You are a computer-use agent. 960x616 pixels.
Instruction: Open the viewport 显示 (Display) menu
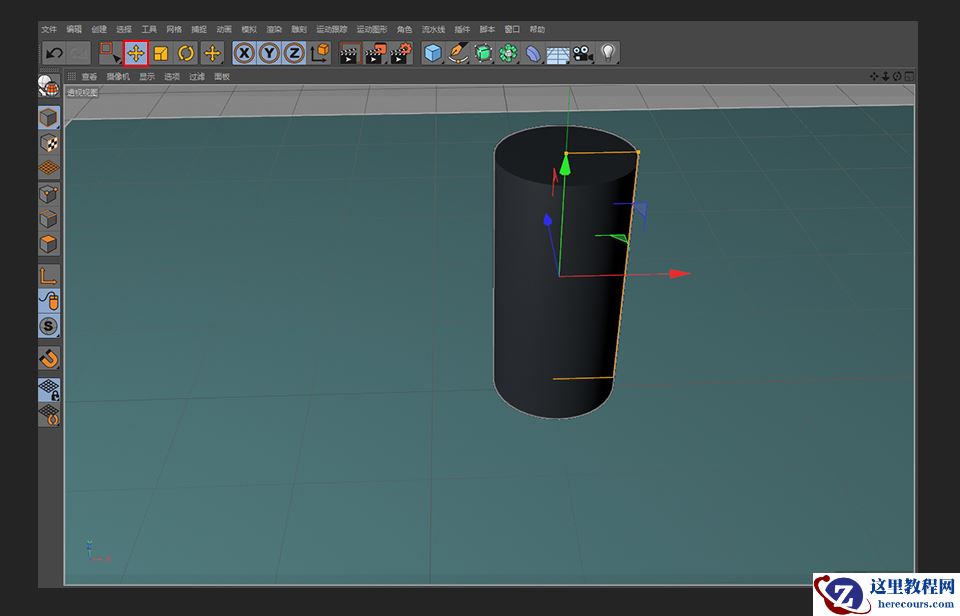pyautogui.click(x=147, y=76)
